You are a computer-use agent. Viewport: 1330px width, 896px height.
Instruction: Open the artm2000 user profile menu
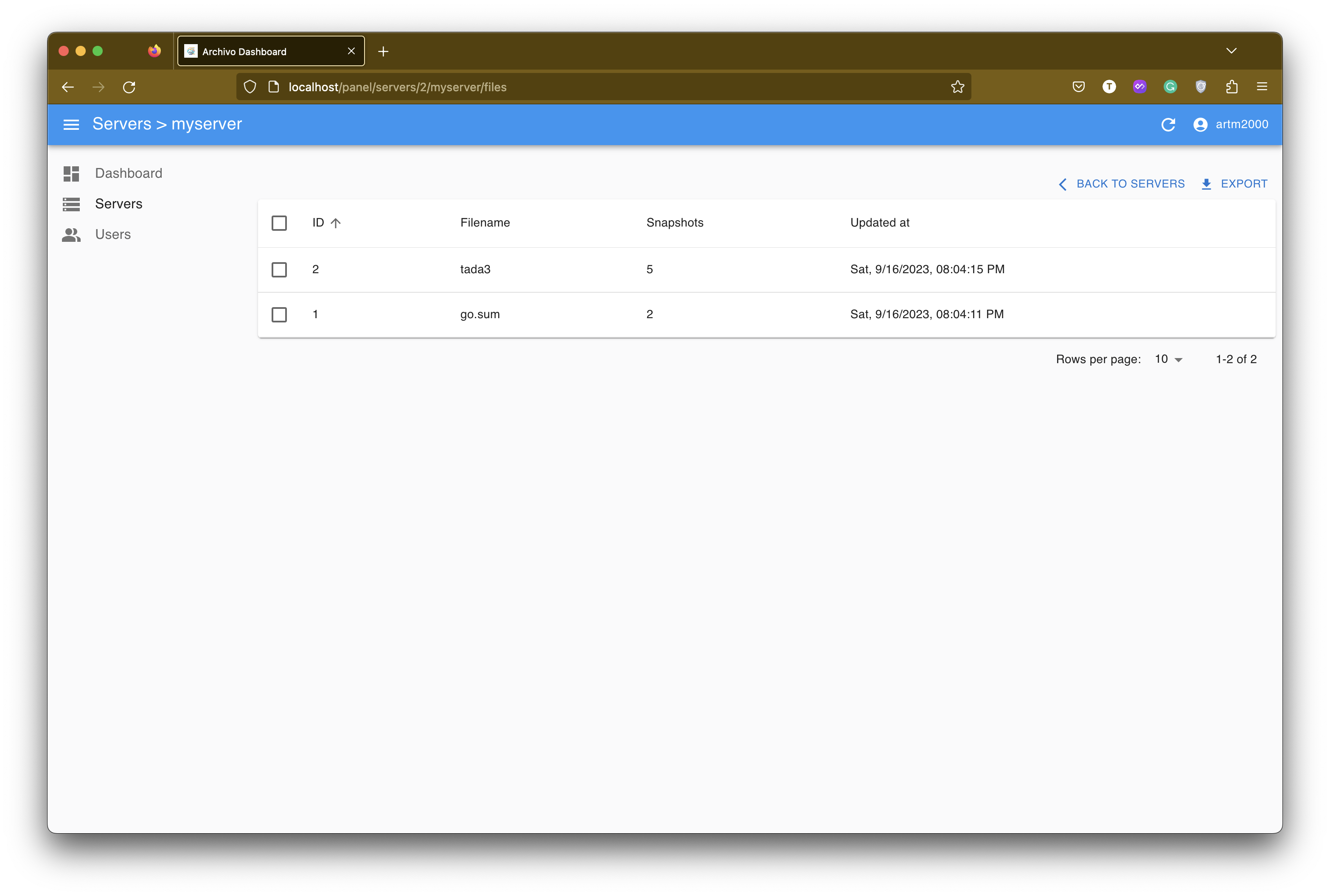click(x=1231, y=125)
